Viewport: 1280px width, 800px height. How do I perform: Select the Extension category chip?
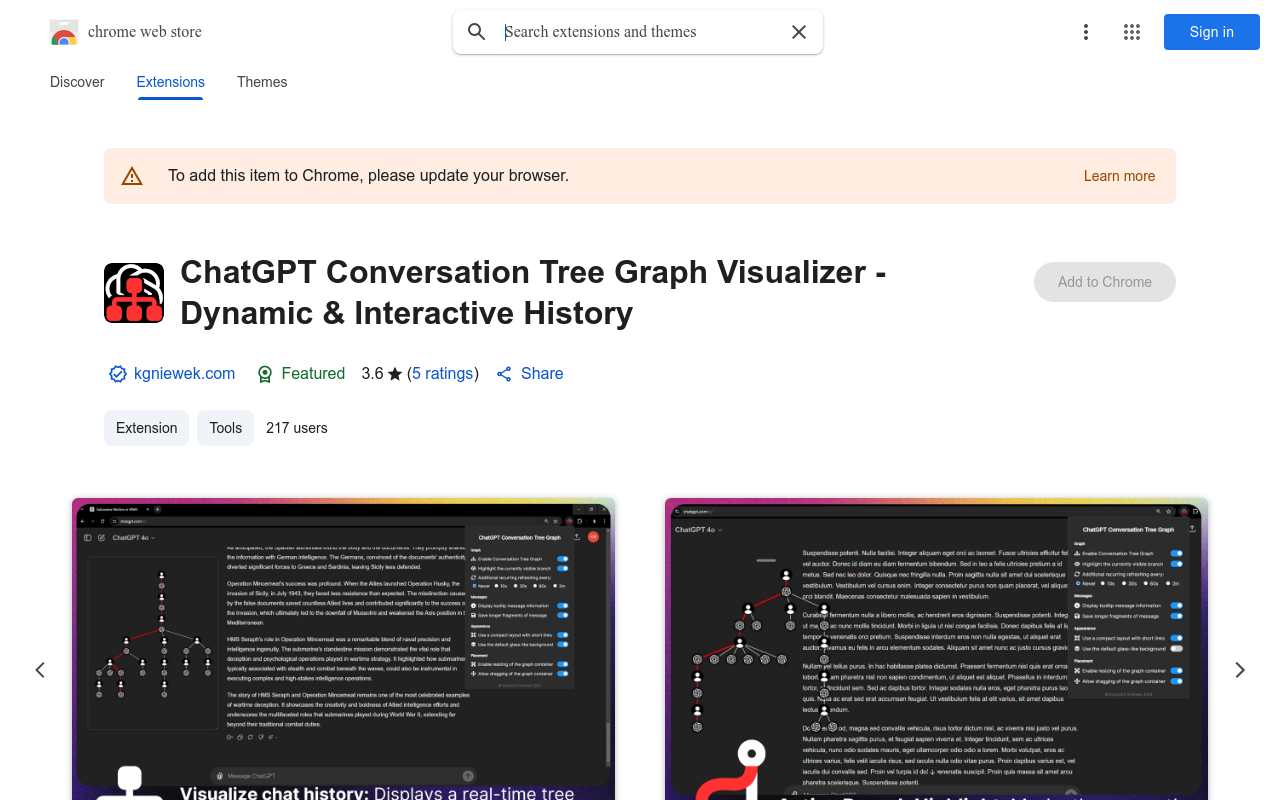pos(147,428)
